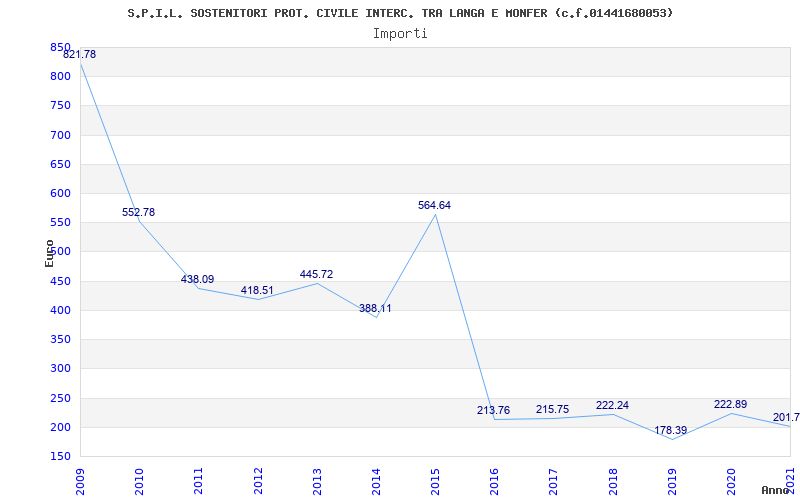Select the 200 y-axis tick label
This screenshot has width=800, height=500.
(60, 427)
